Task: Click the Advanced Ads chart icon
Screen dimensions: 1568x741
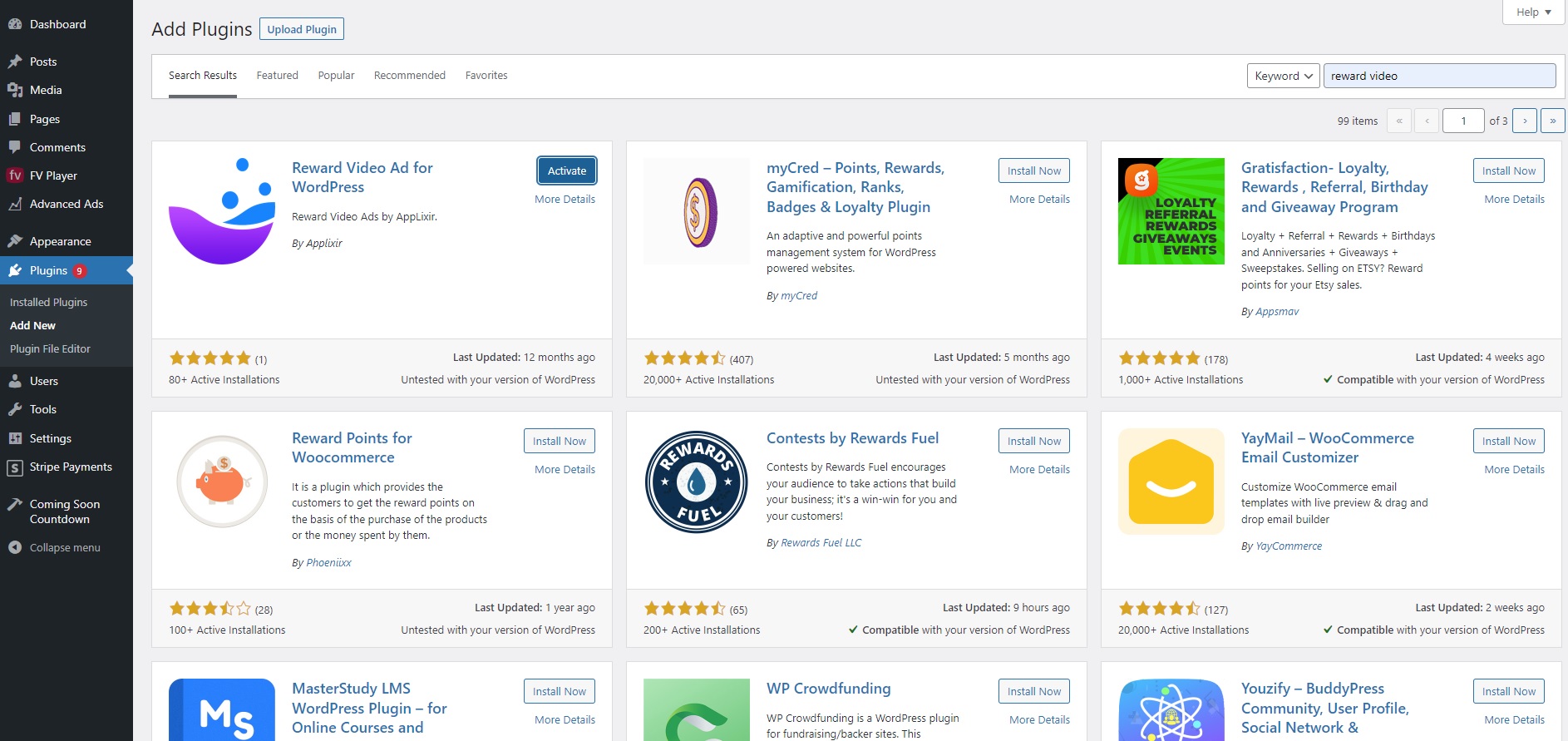Action: click(15, 204)
